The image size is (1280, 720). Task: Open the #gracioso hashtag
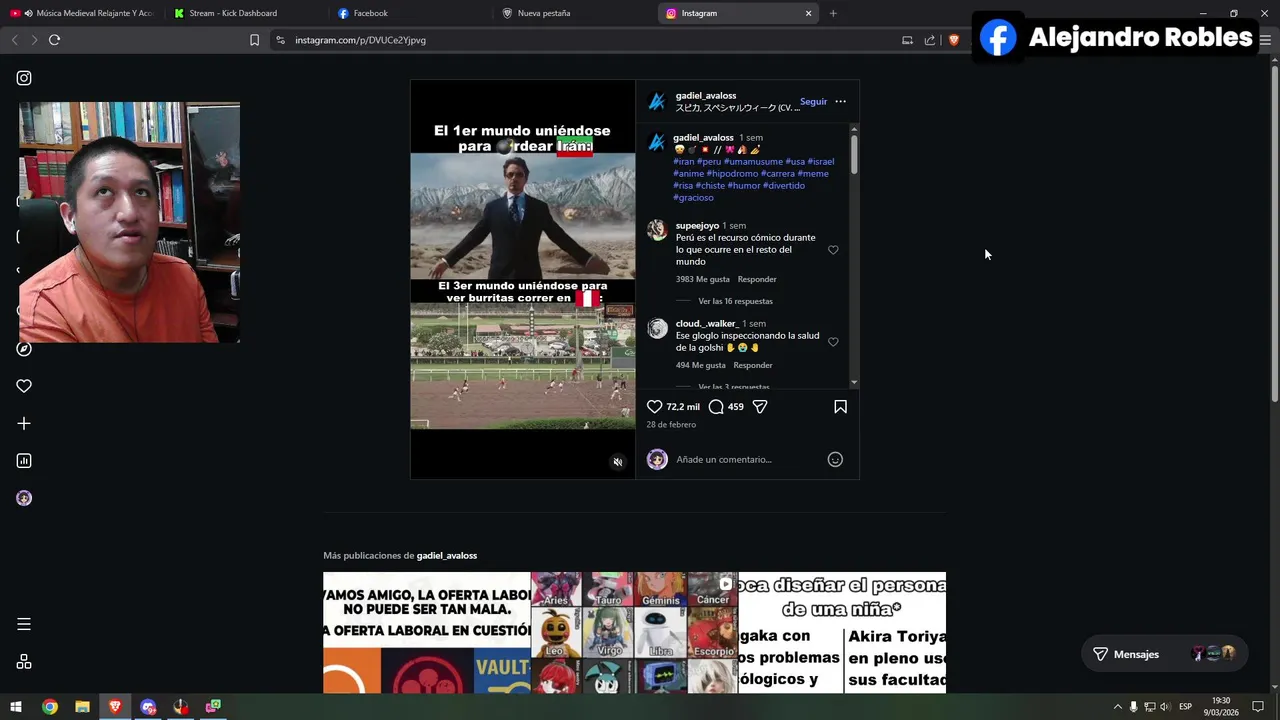tap(693, 198)
